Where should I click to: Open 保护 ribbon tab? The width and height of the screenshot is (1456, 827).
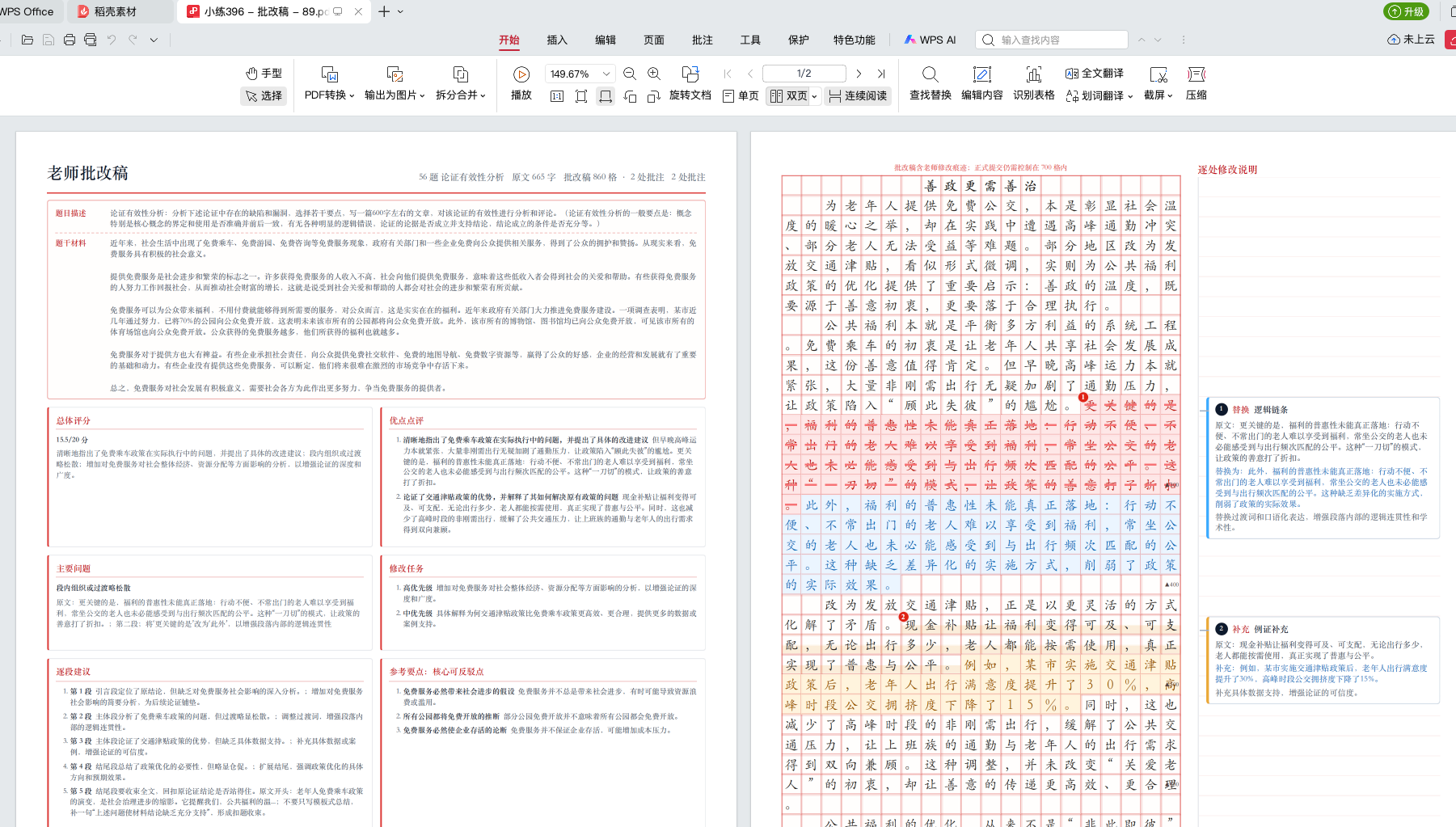(799, 40)
